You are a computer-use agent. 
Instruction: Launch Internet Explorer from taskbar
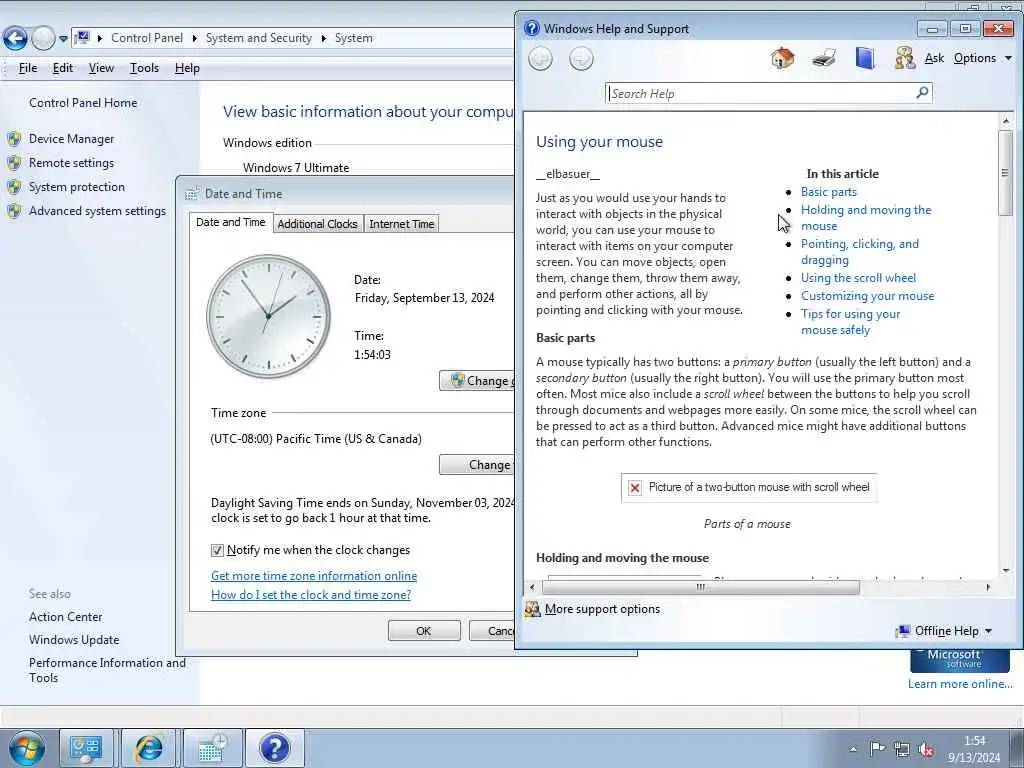pos(148,748)
